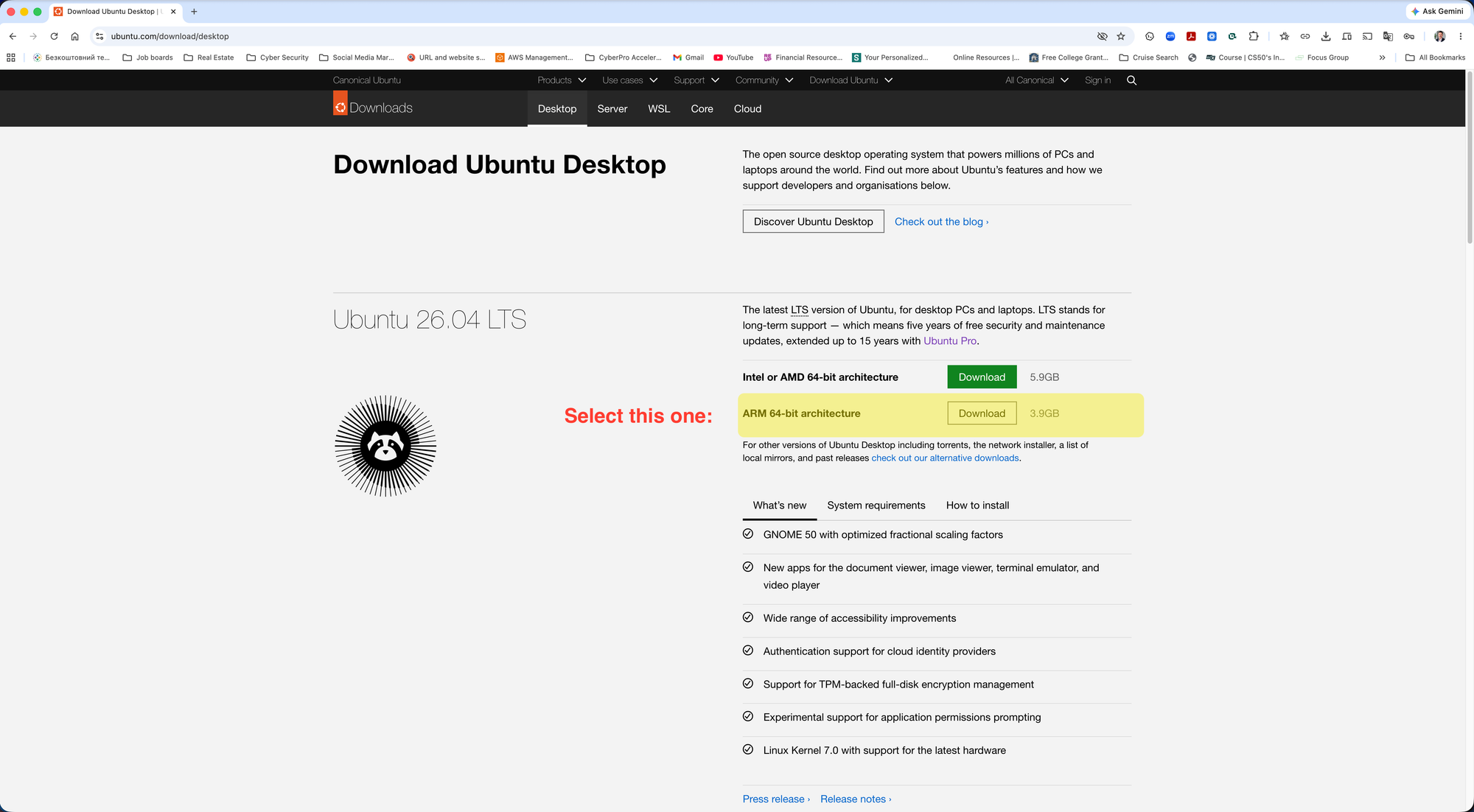This screenshot has width=1474, height=812.
Task: Click the Ubuntu logo beside Downloads
Action: pos(340,104)
